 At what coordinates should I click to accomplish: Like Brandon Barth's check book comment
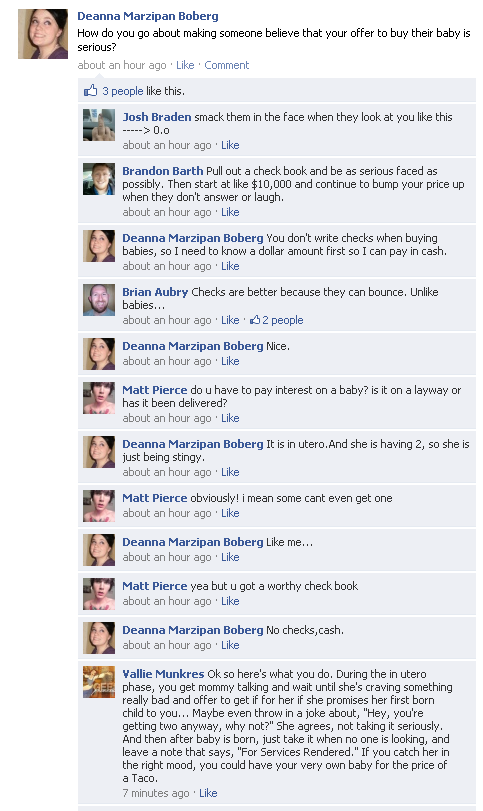click(x=230, y=212)
